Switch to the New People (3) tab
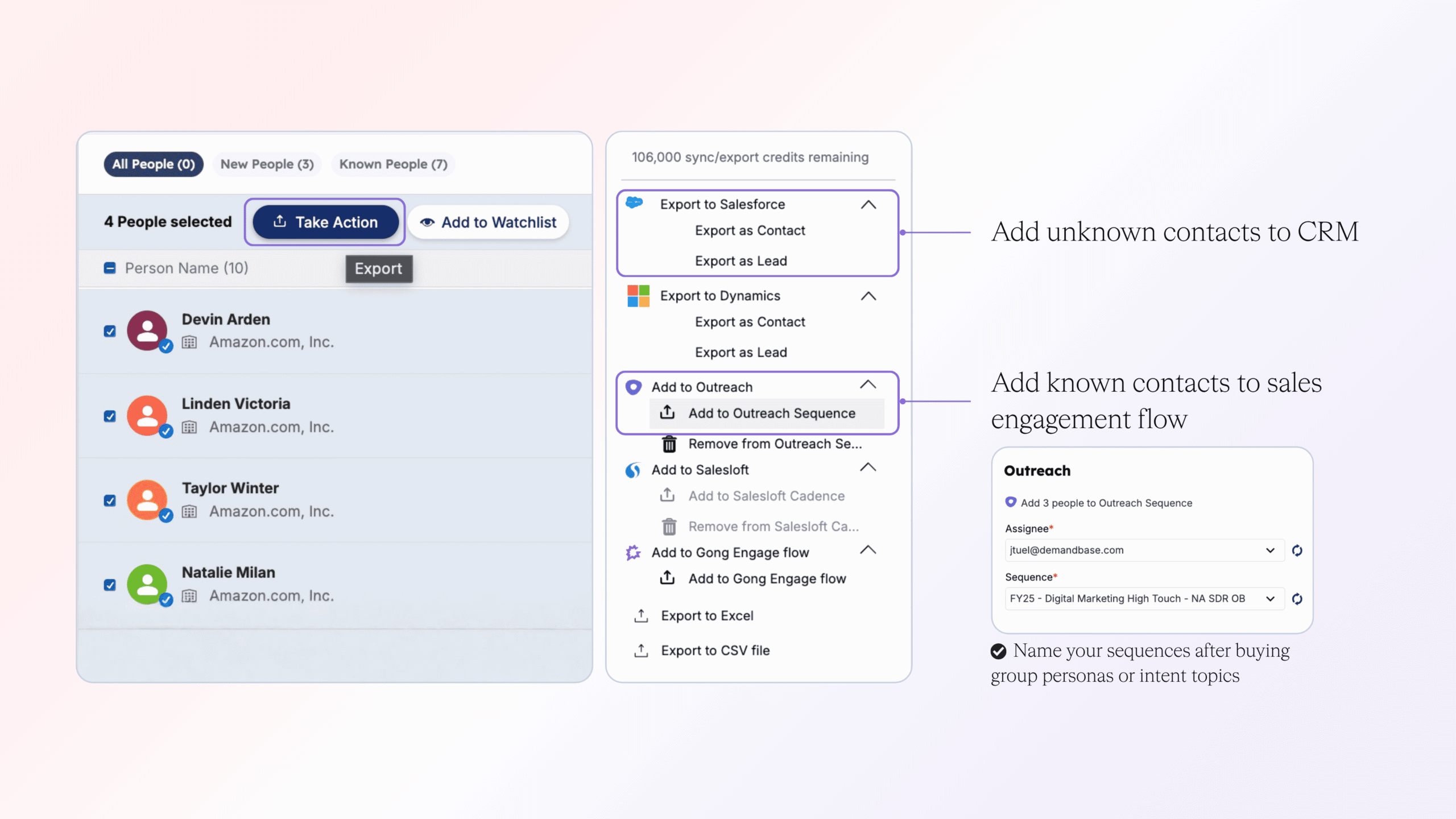 [x=267, y=164]
